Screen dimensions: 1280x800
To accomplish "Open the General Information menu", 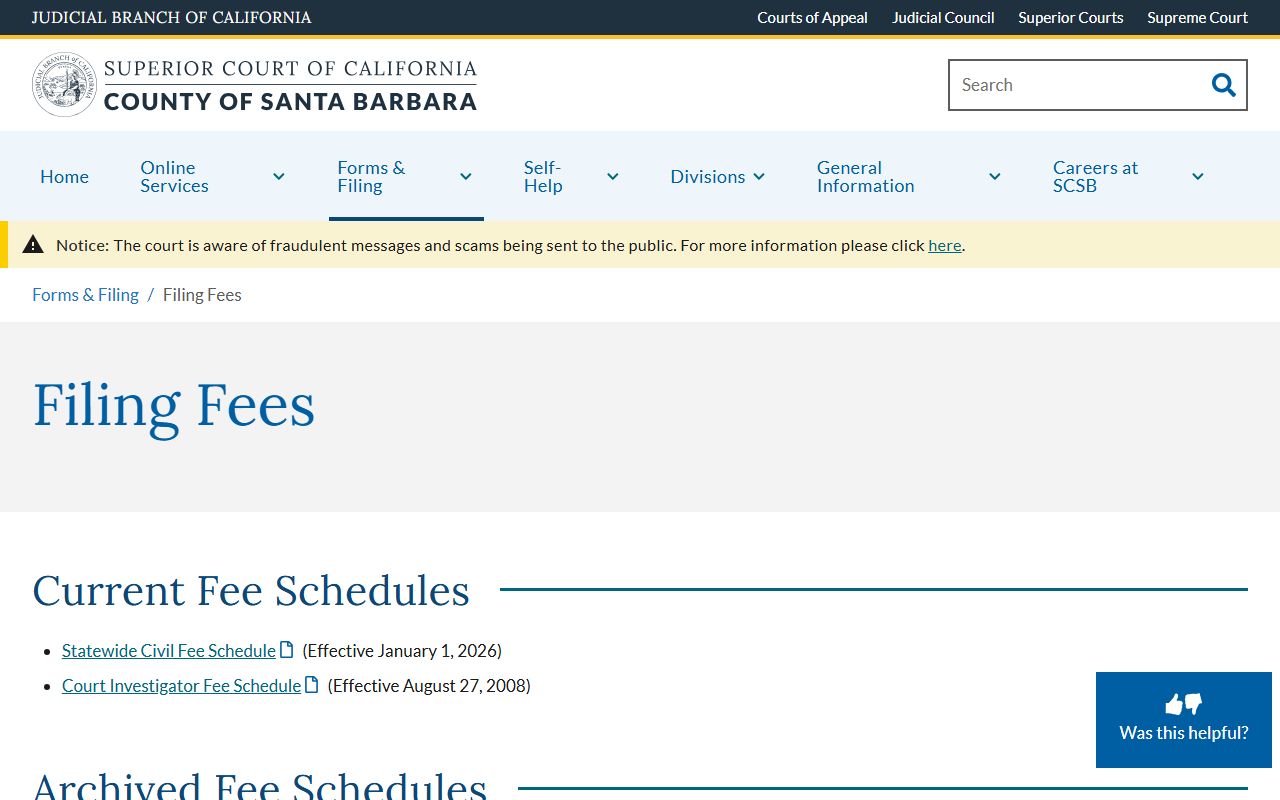I will pyautogui.click(x=866, y=177).
